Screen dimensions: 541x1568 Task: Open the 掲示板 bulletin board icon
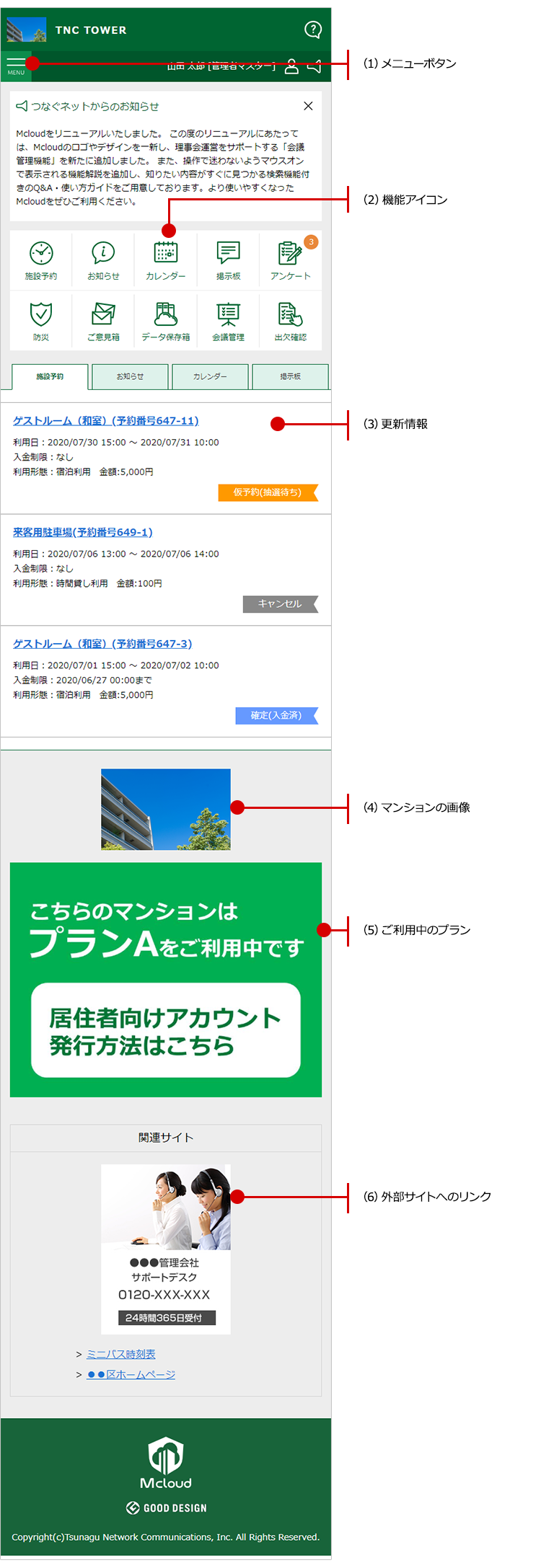pyautogui.click(x=228, y=260)
